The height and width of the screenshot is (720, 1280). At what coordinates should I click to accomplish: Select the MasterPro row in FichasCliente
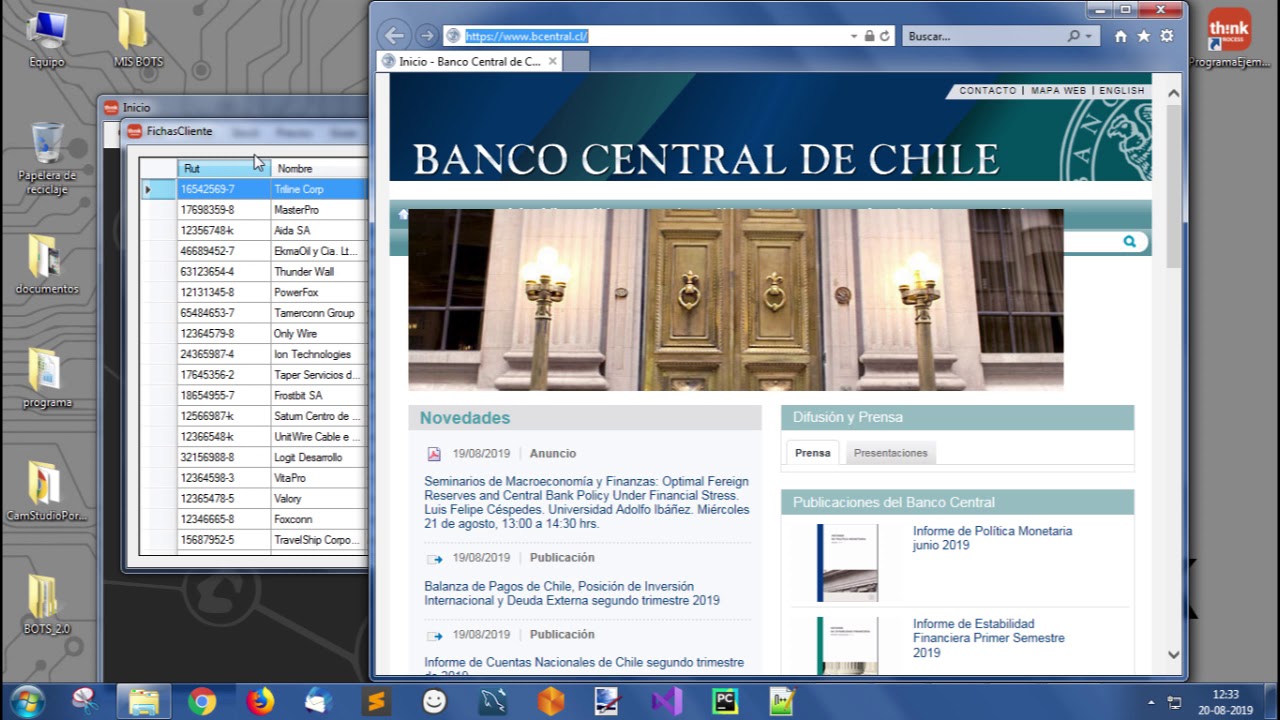click(255, 210)
